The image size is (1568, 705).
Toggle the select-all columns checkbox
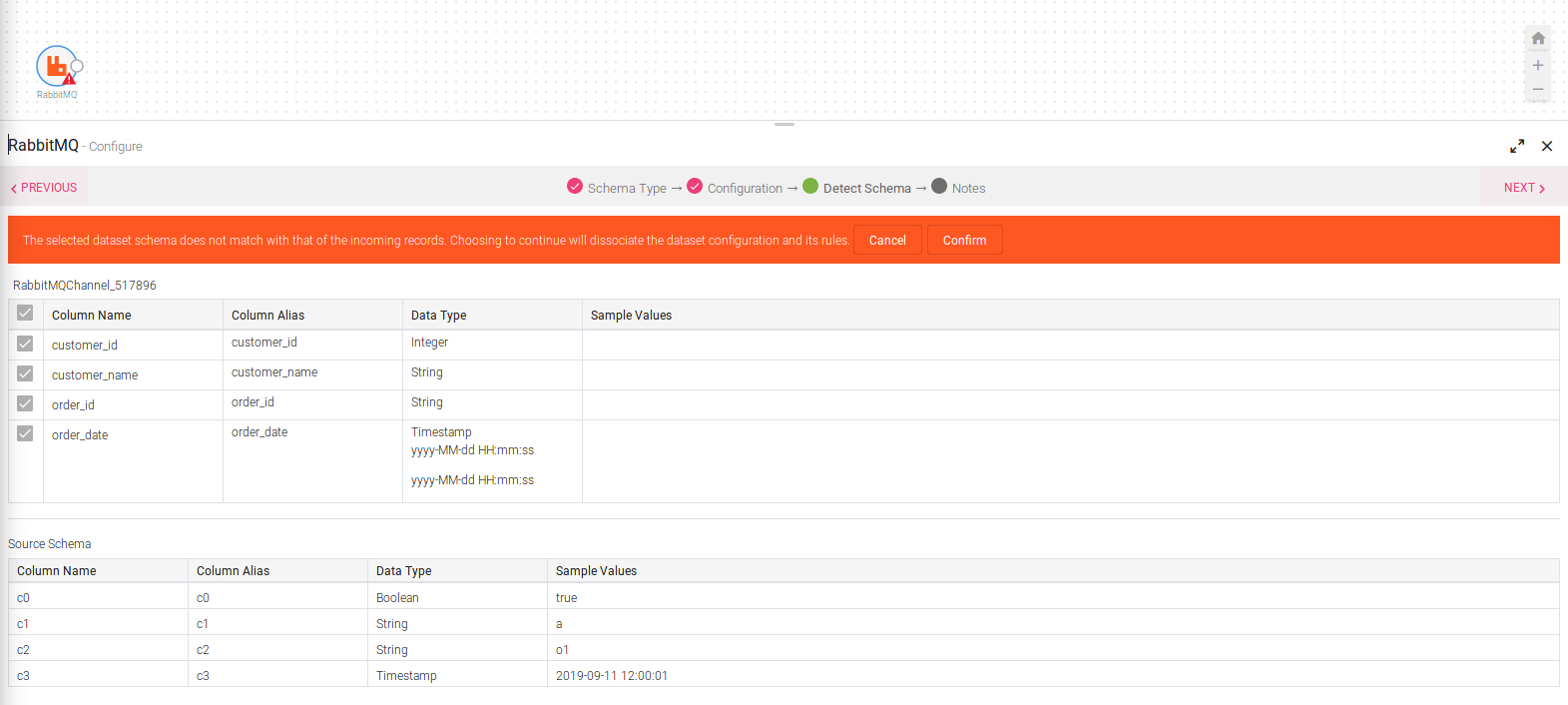click(25, 314)
